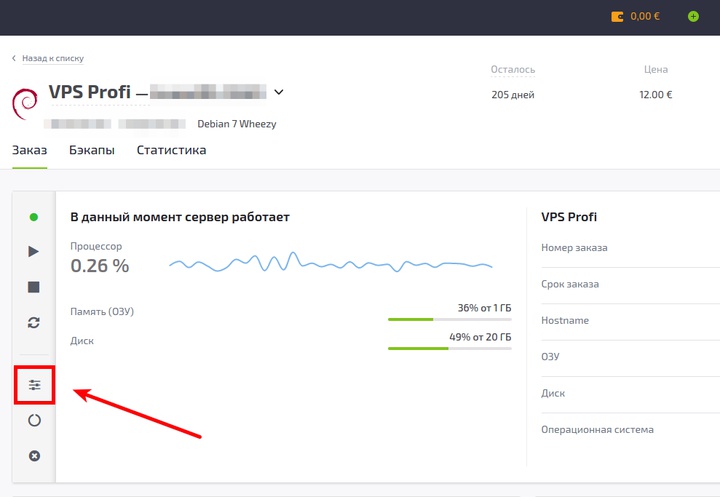The image size is (720, 497).
Task: Reboot the server with refresh arrows icon
Action: [x=34, y=322]
